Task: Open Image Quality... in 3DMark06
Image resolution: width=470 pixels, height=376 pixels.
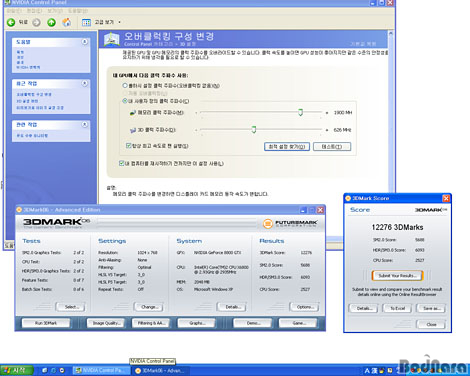Action: tap(106, 323)
